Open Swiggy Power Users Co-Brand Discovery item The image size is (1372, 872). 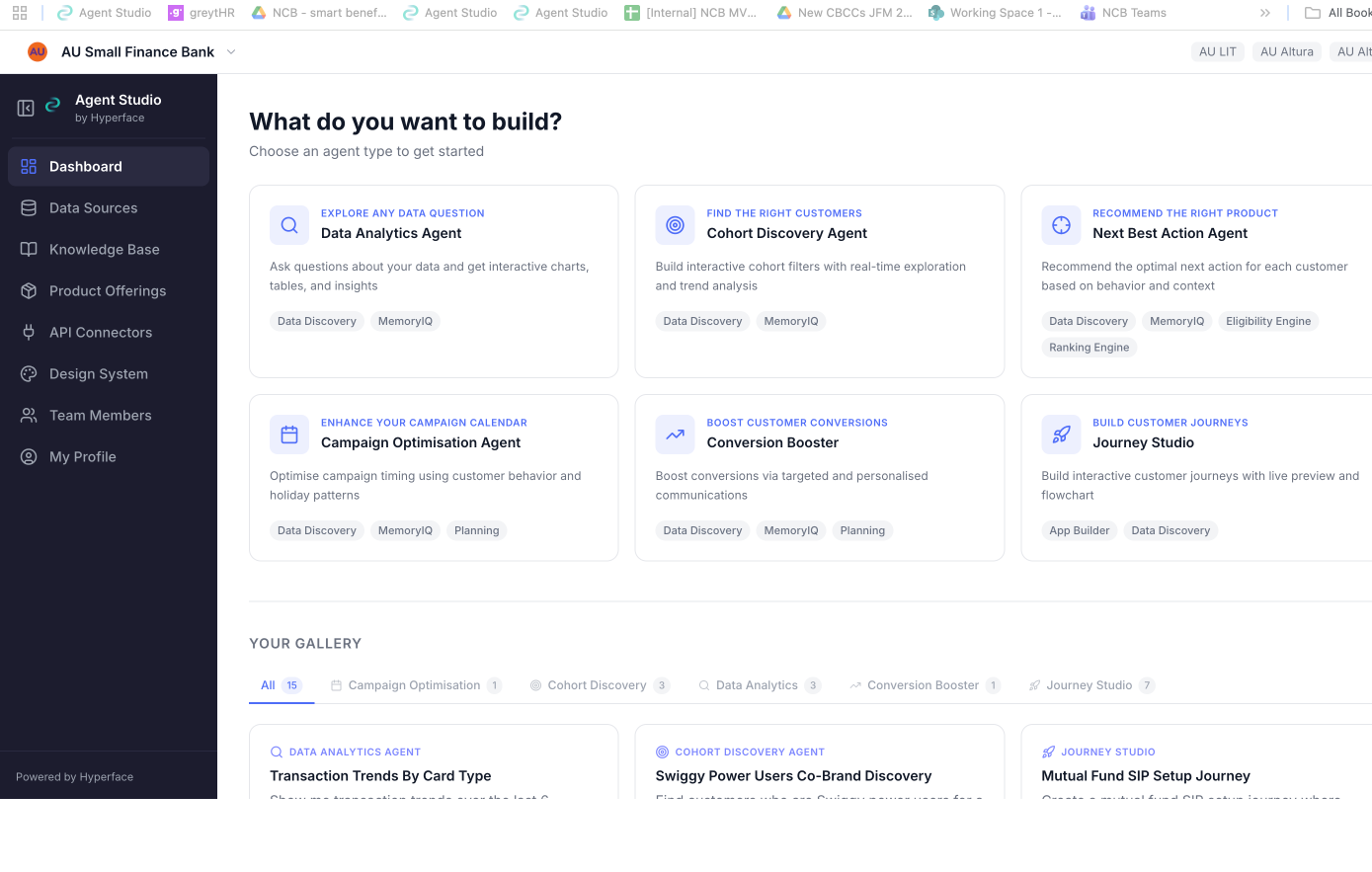(x=820, y=761)
